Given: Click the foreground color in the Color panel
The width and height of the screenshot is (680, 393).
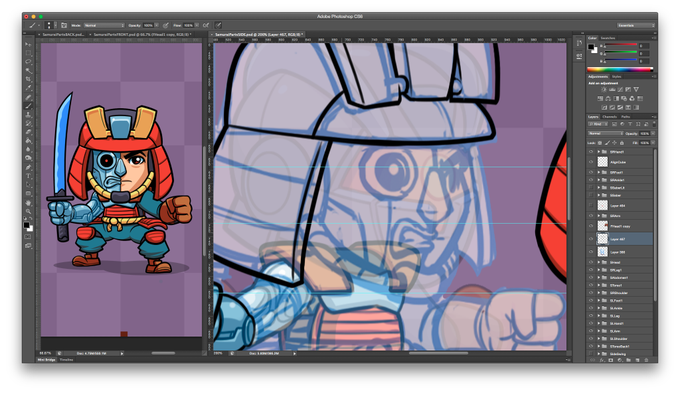Looking at the screenshot, I should tap(591, 46).
